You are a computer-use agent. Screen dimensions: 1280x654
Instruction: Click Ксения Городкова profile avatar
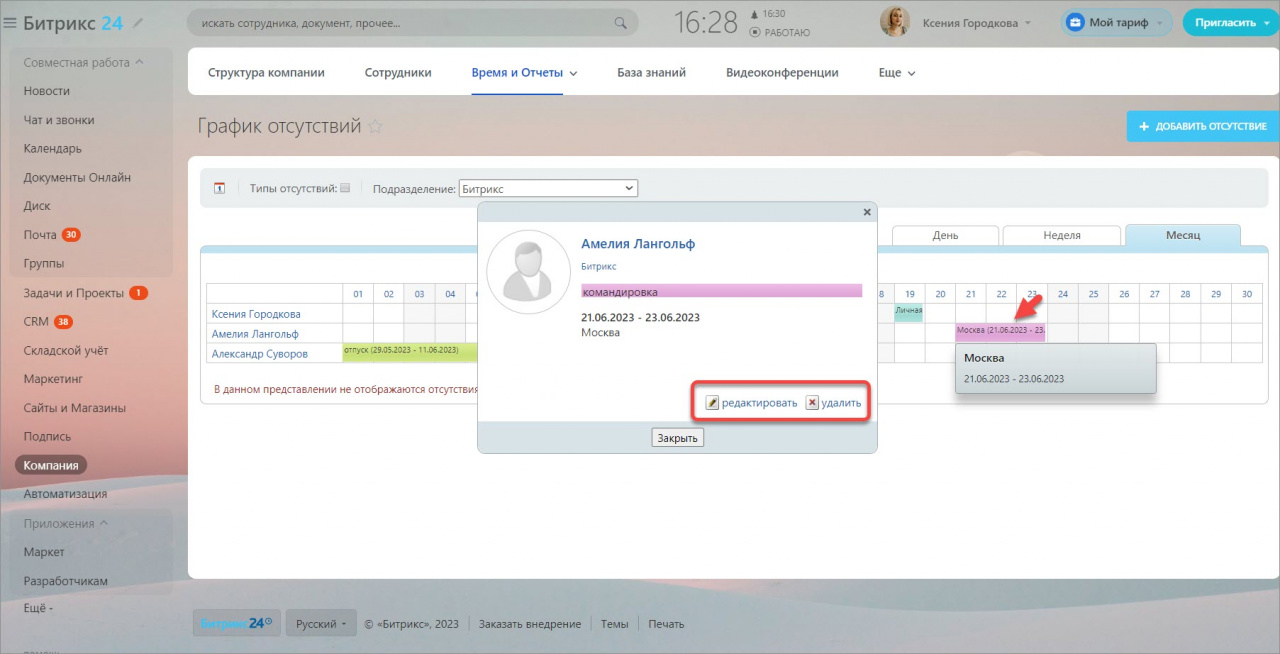(x=895, y=22)
